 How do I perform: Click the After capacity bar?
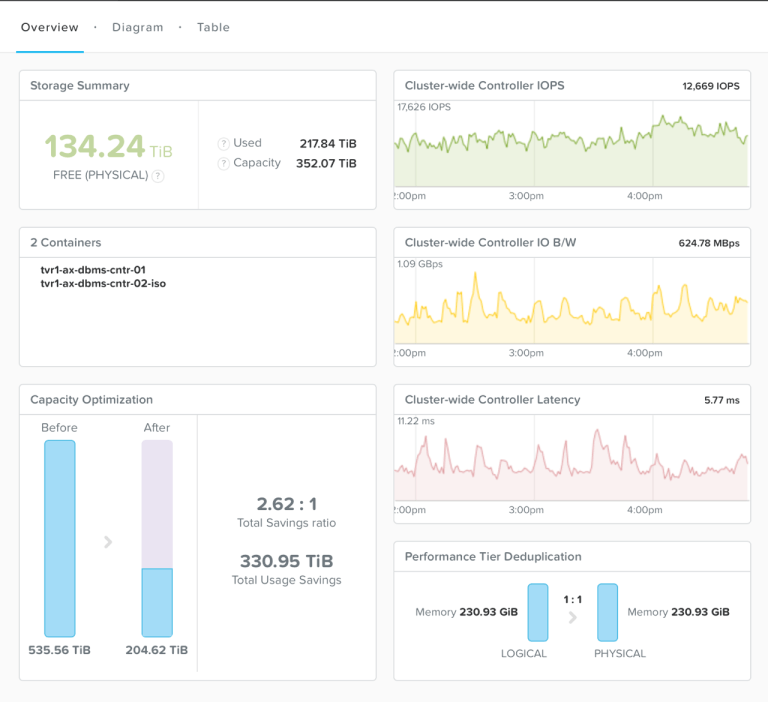coord(157,538)
